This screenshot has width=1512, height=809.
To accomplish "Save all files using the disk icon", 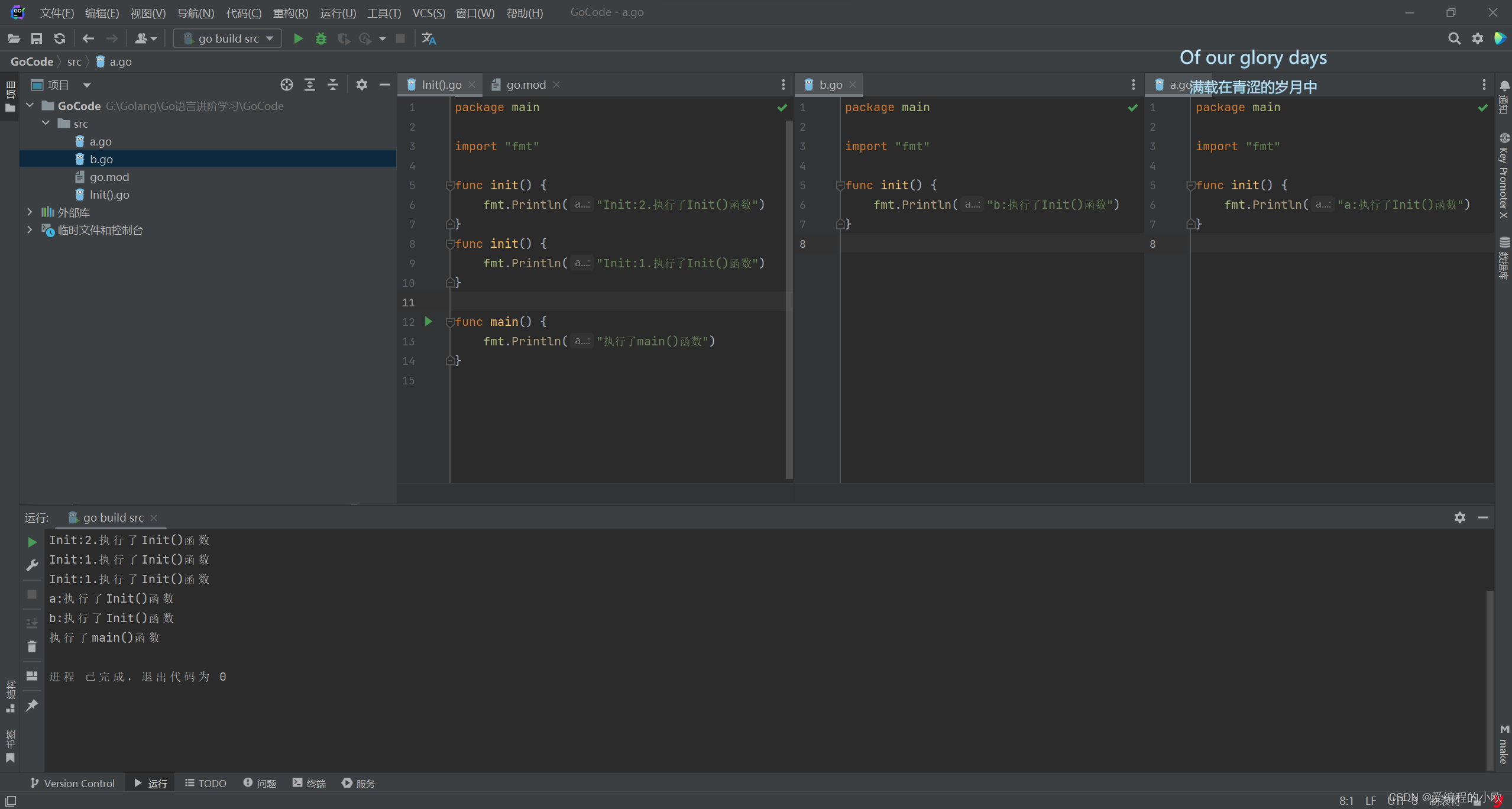I will tap(37, 38).
